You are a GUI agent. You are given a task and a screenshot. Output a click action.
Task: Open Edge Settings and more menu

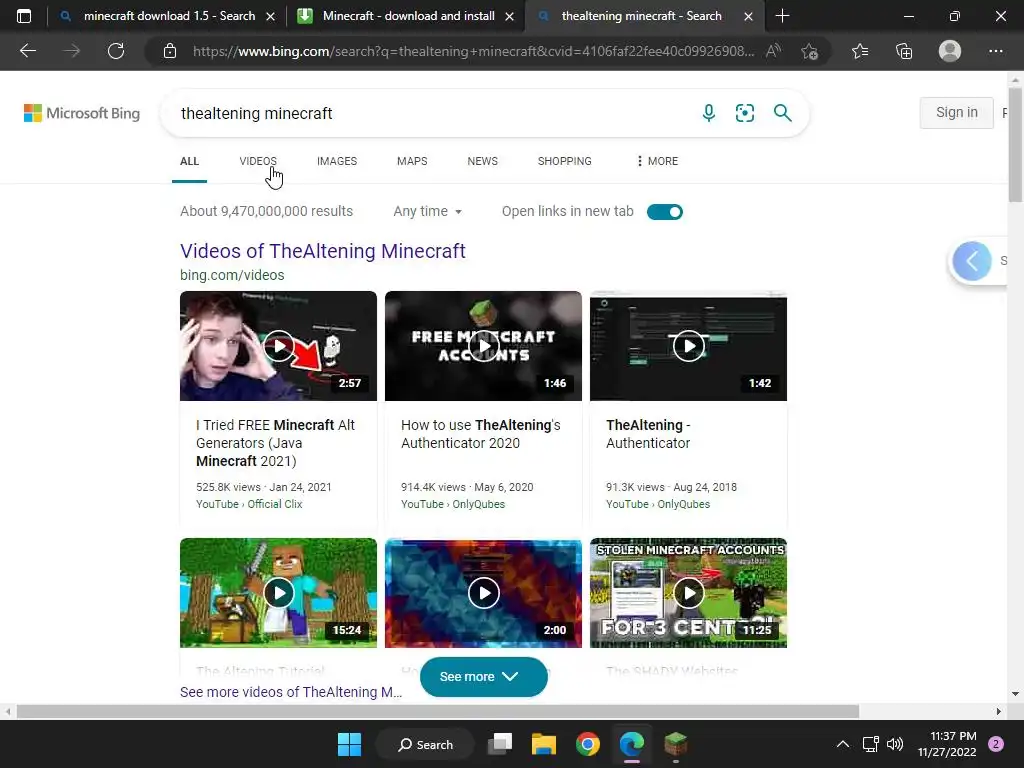click(995, 51)
